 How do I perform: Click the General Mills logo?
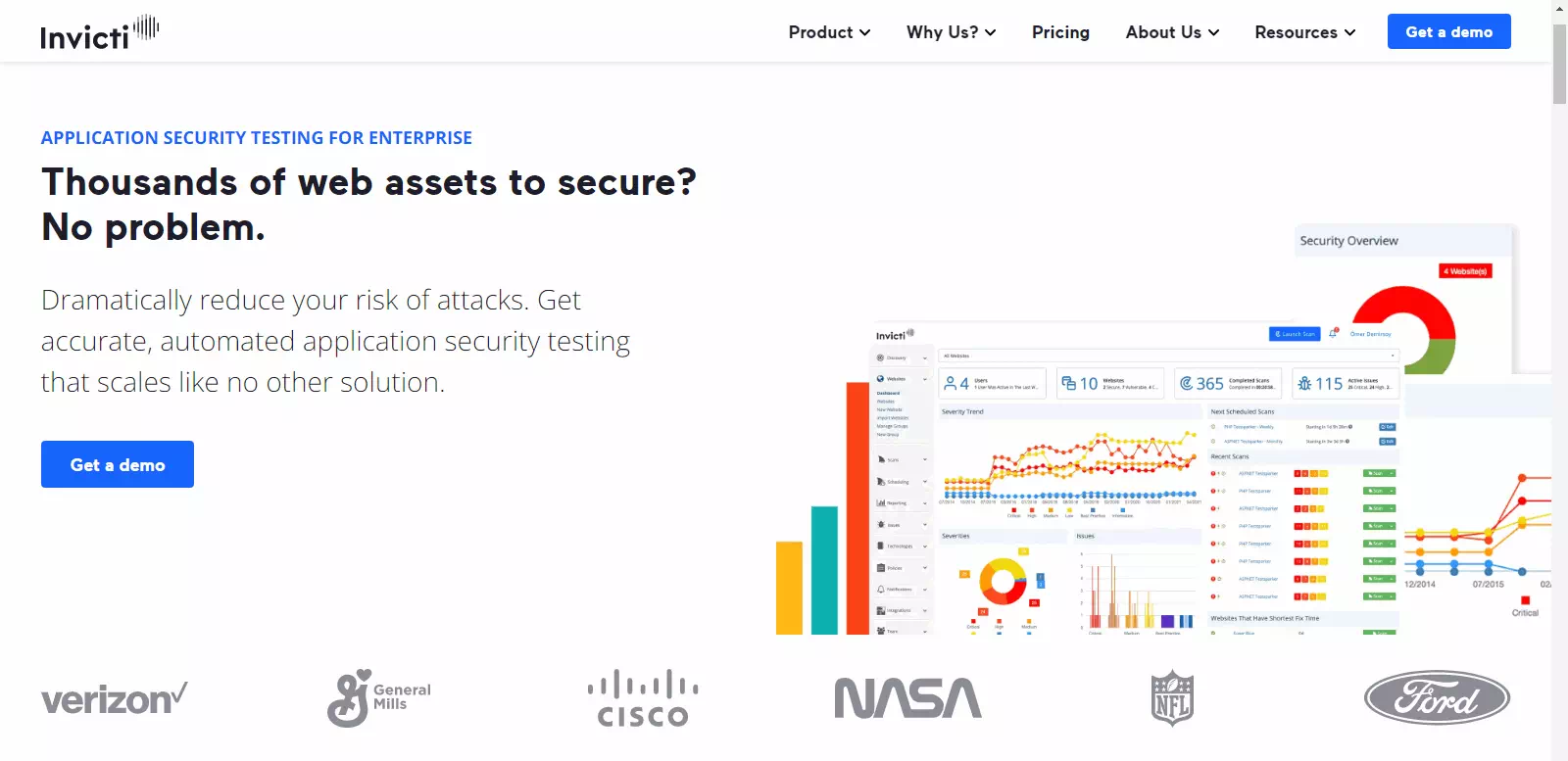click(x=378, y=698)
